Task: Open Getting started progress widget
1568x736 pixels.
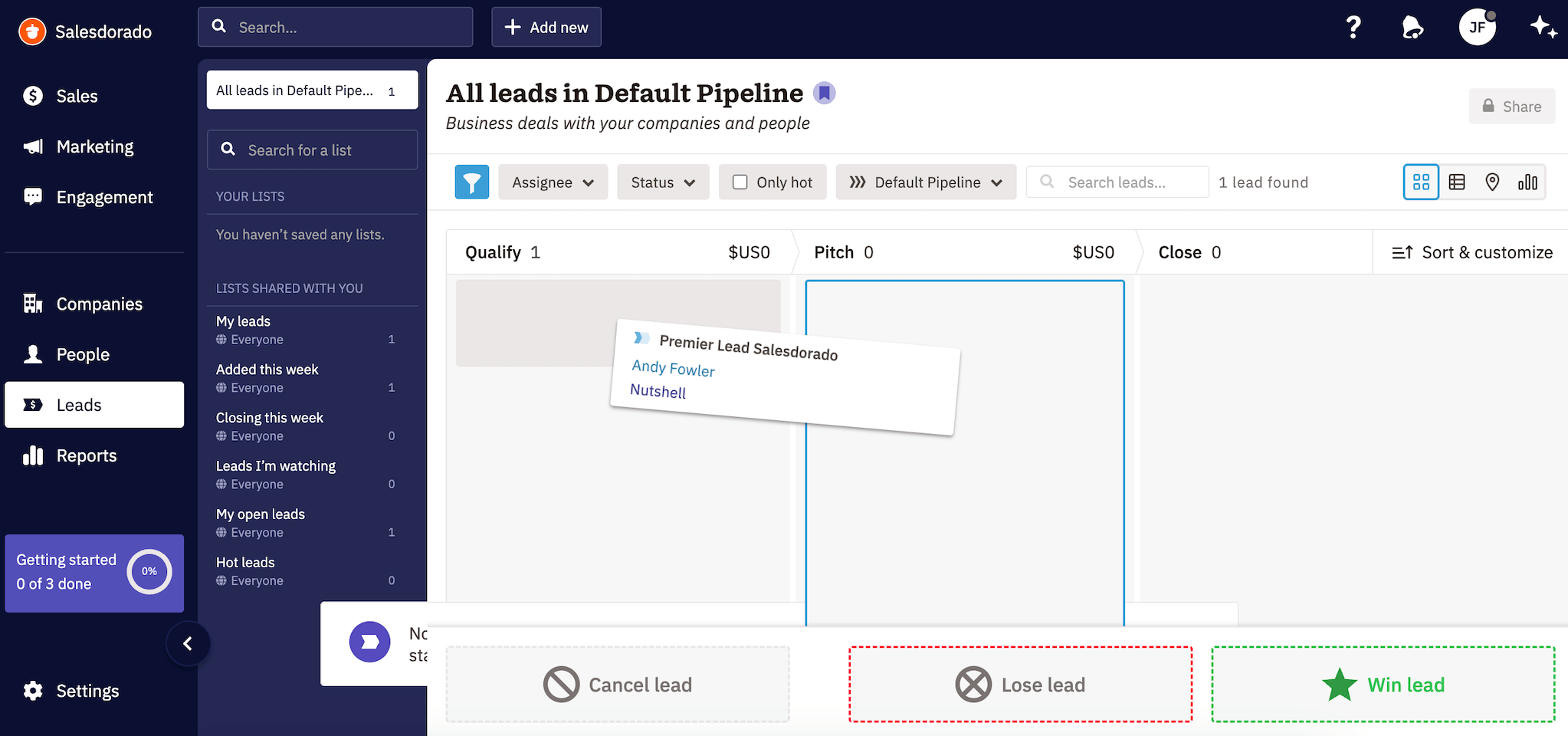Action: (x=94, y=573)
